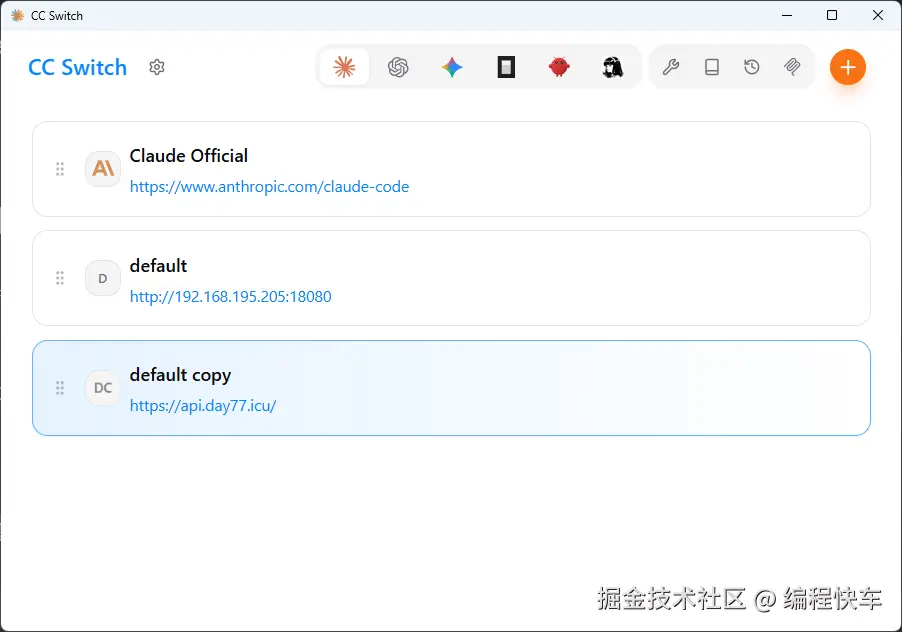Image resolution: width=902 pixels, height=632 pixels.
Task: Click the rightmost dark animal icon in provider bar
Action: [613, 66]
